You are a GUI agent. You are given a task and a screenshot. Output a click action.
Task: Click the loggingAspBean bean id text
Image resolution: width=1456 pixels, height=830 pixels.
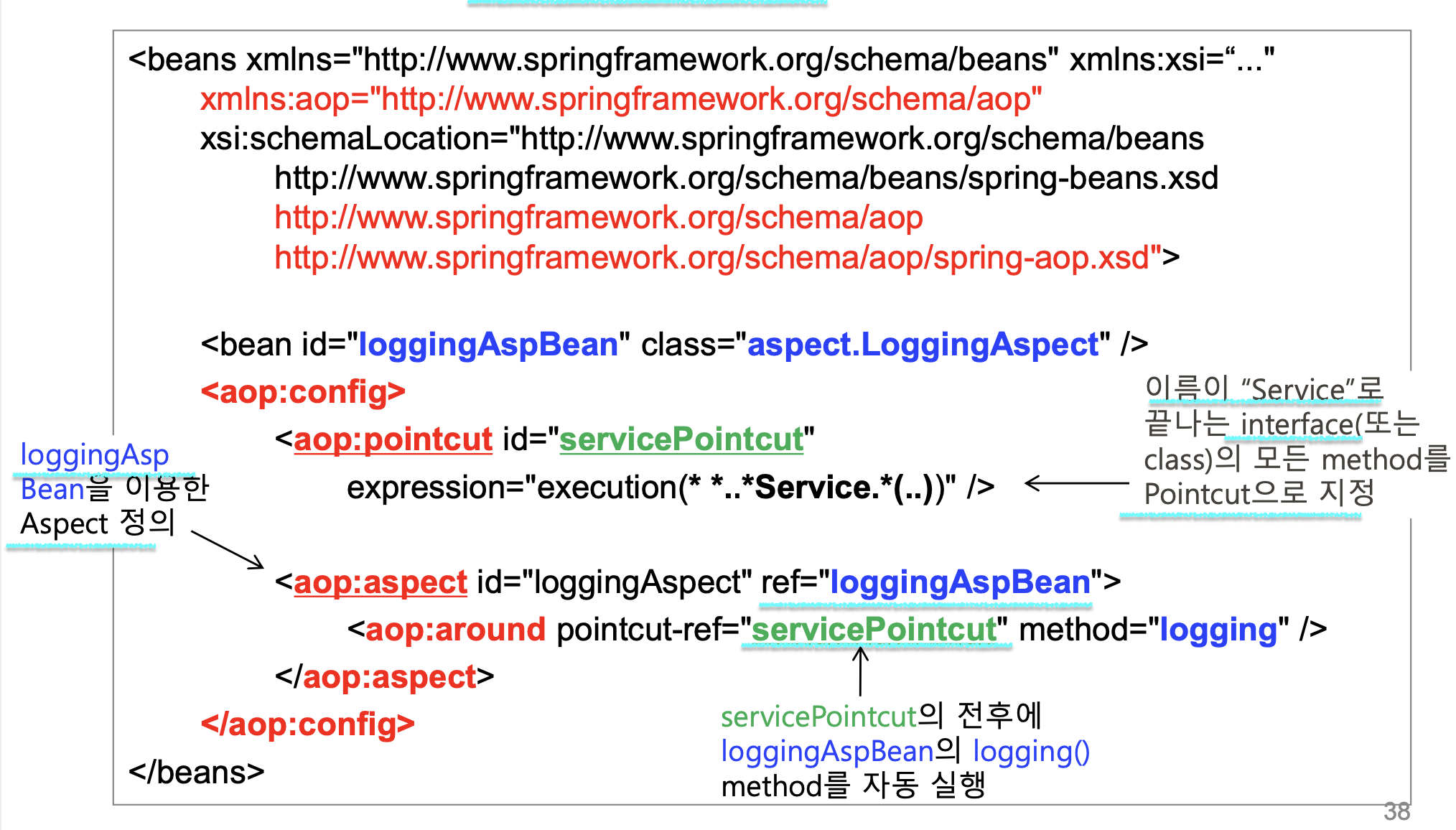487,345
